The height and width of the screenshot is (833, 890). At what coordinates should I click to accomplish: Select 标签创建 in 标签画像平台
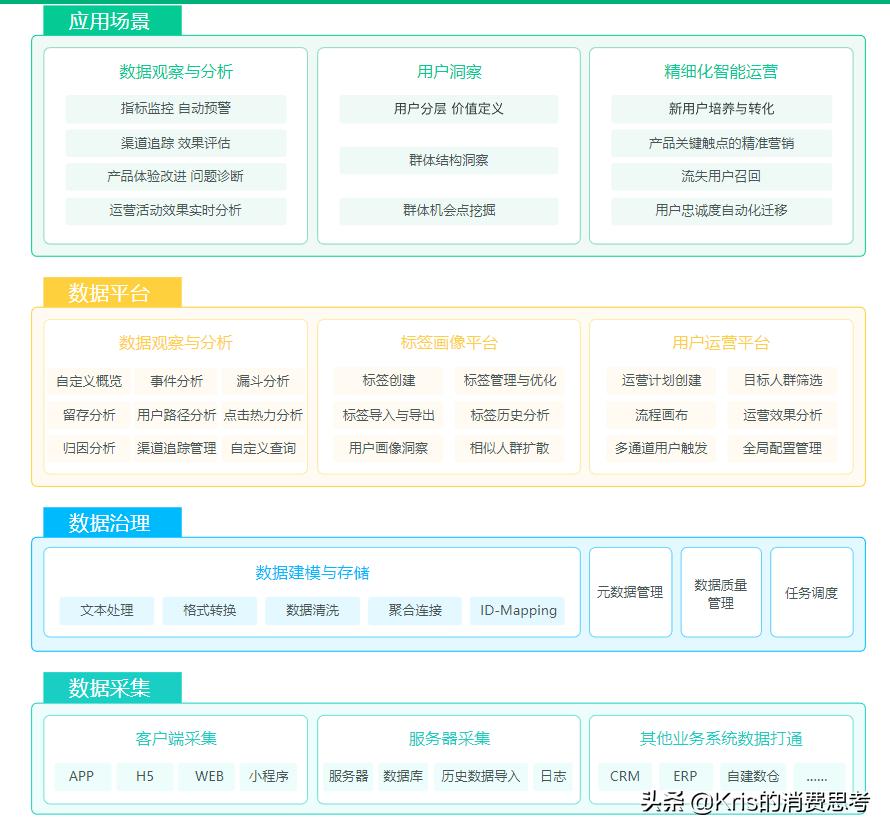(389, 381)
